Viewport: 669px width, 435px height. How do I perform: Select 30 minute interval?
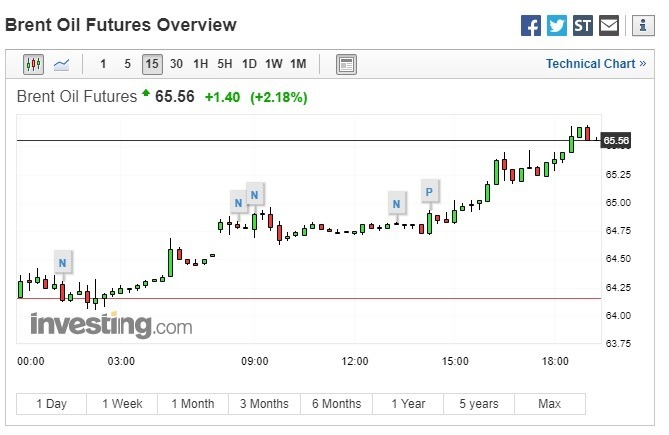pyautogui.click(x=176, y=64)
